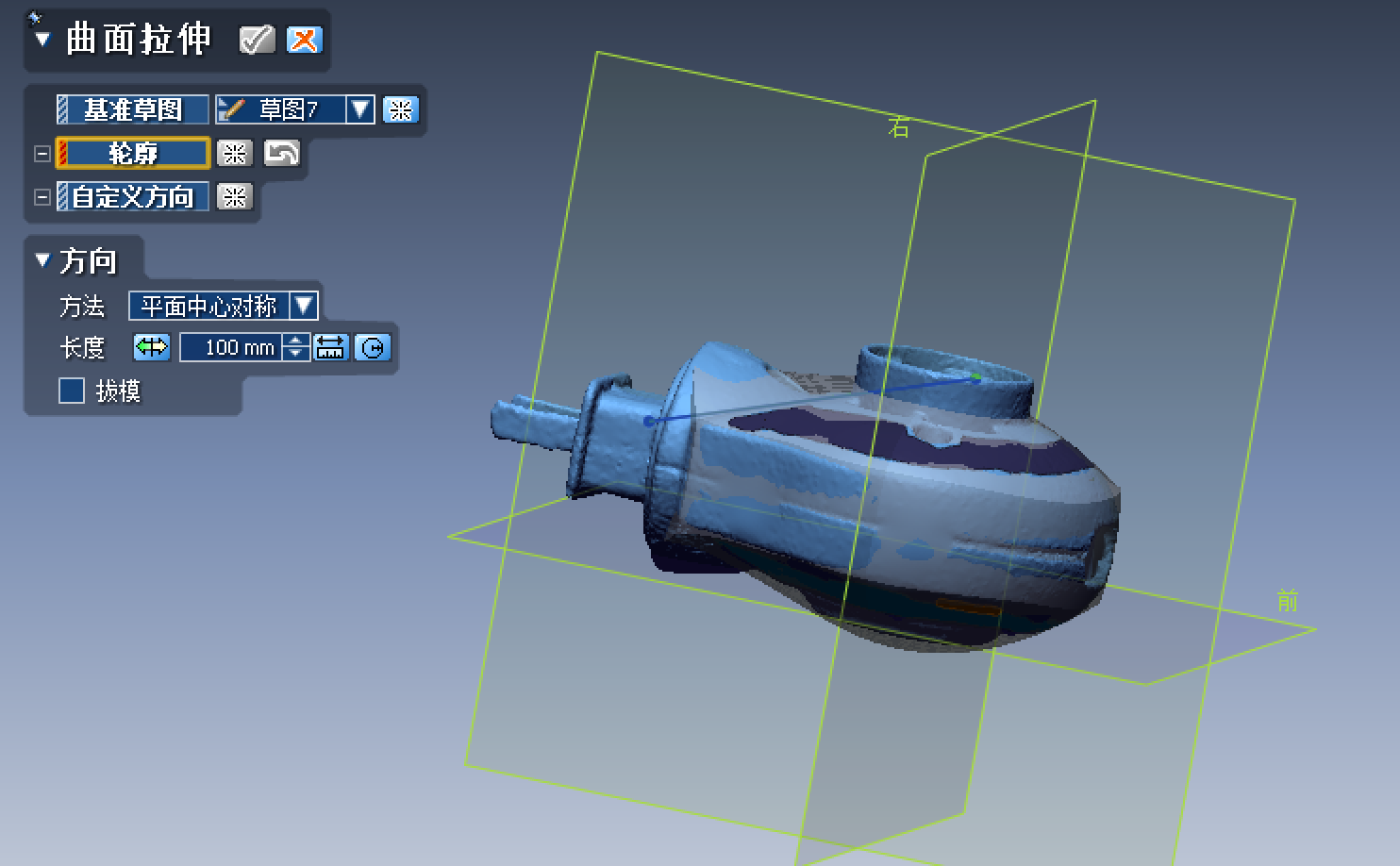
Task: Decrease 长度 value with the down stepper
Action: 296,355
